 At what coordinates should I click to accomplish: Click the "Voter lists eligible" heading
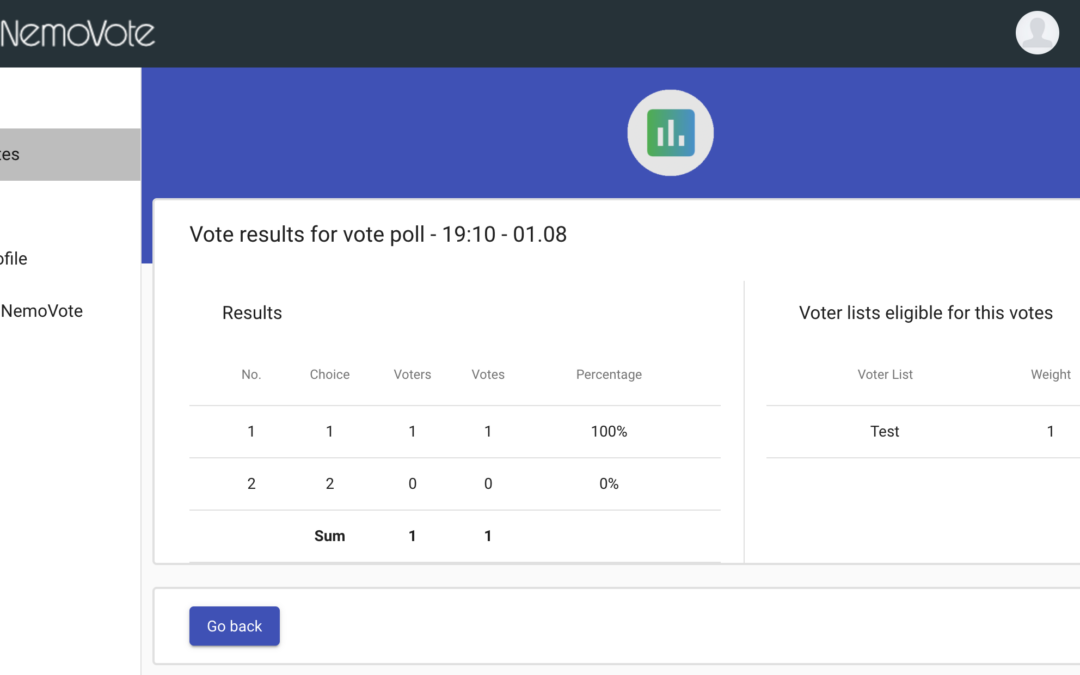point(925,313)
